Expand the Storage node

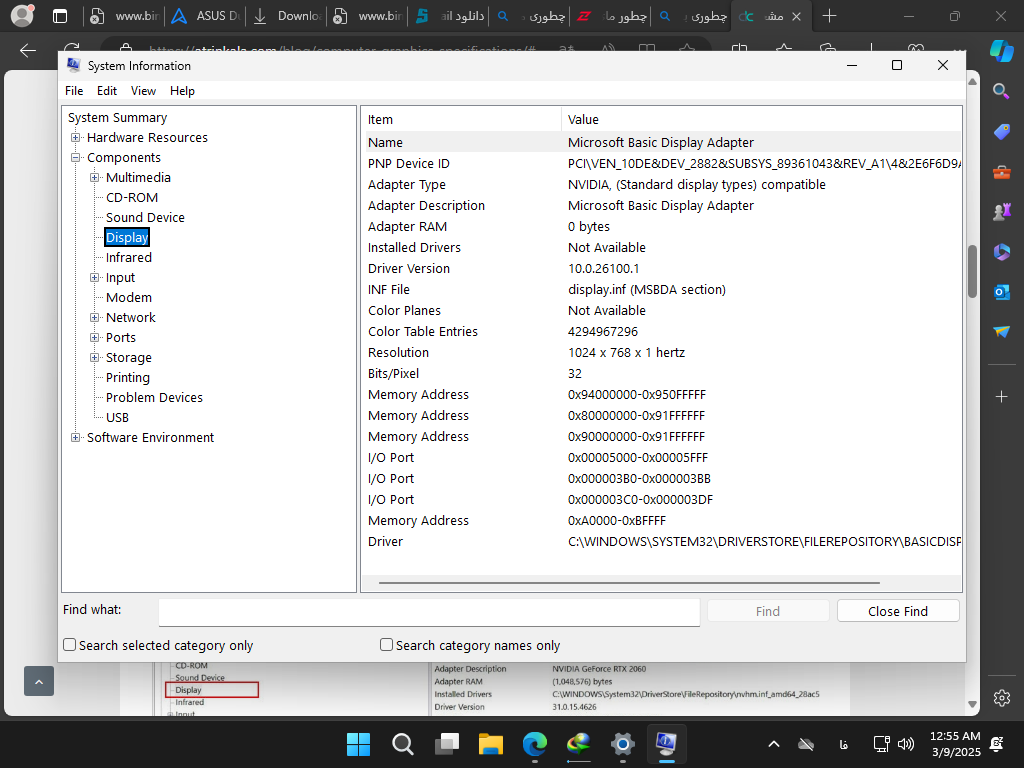(95, 357)
